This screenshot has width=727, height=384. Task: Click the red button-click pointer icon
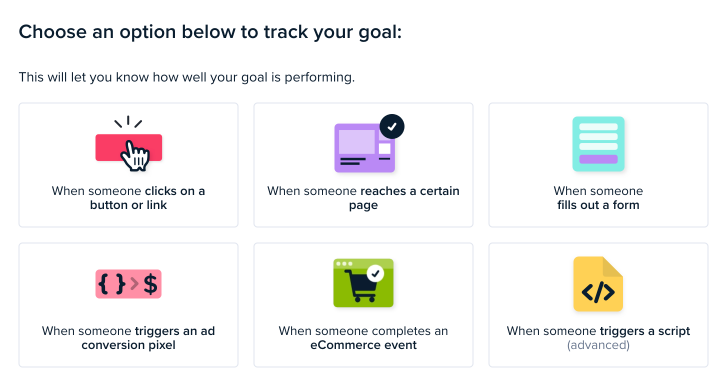click(129, 144)
